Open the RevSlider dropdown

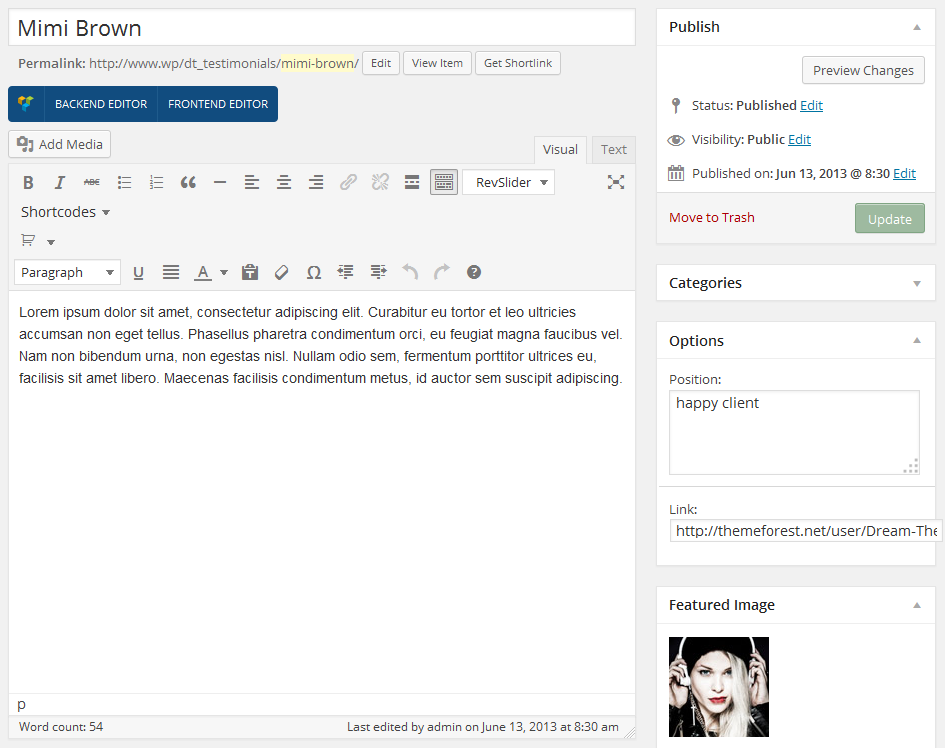point(508,182)
